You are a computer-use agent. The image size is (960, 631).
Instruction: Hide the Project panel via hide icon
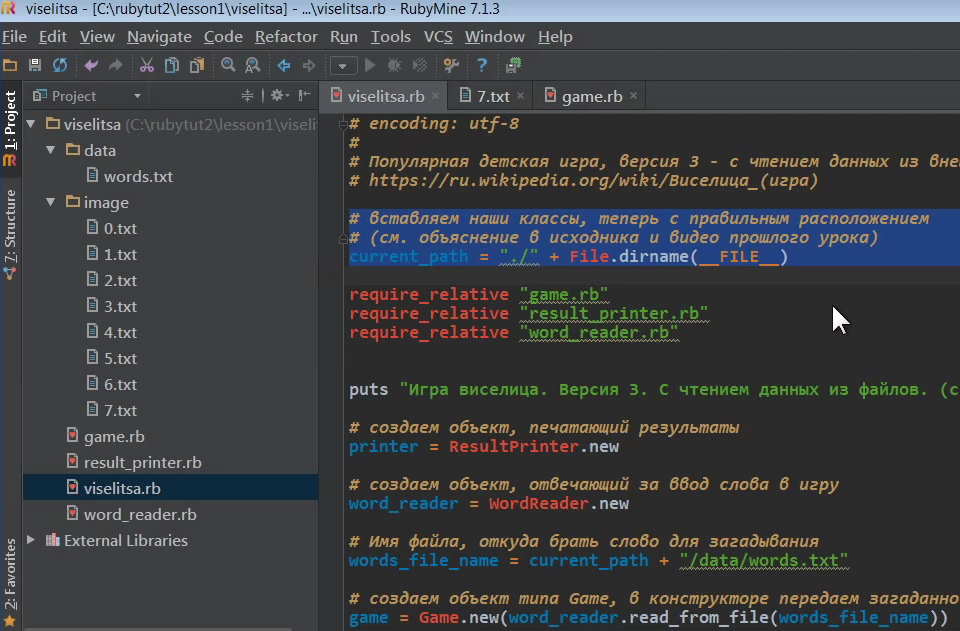(304, 95)
